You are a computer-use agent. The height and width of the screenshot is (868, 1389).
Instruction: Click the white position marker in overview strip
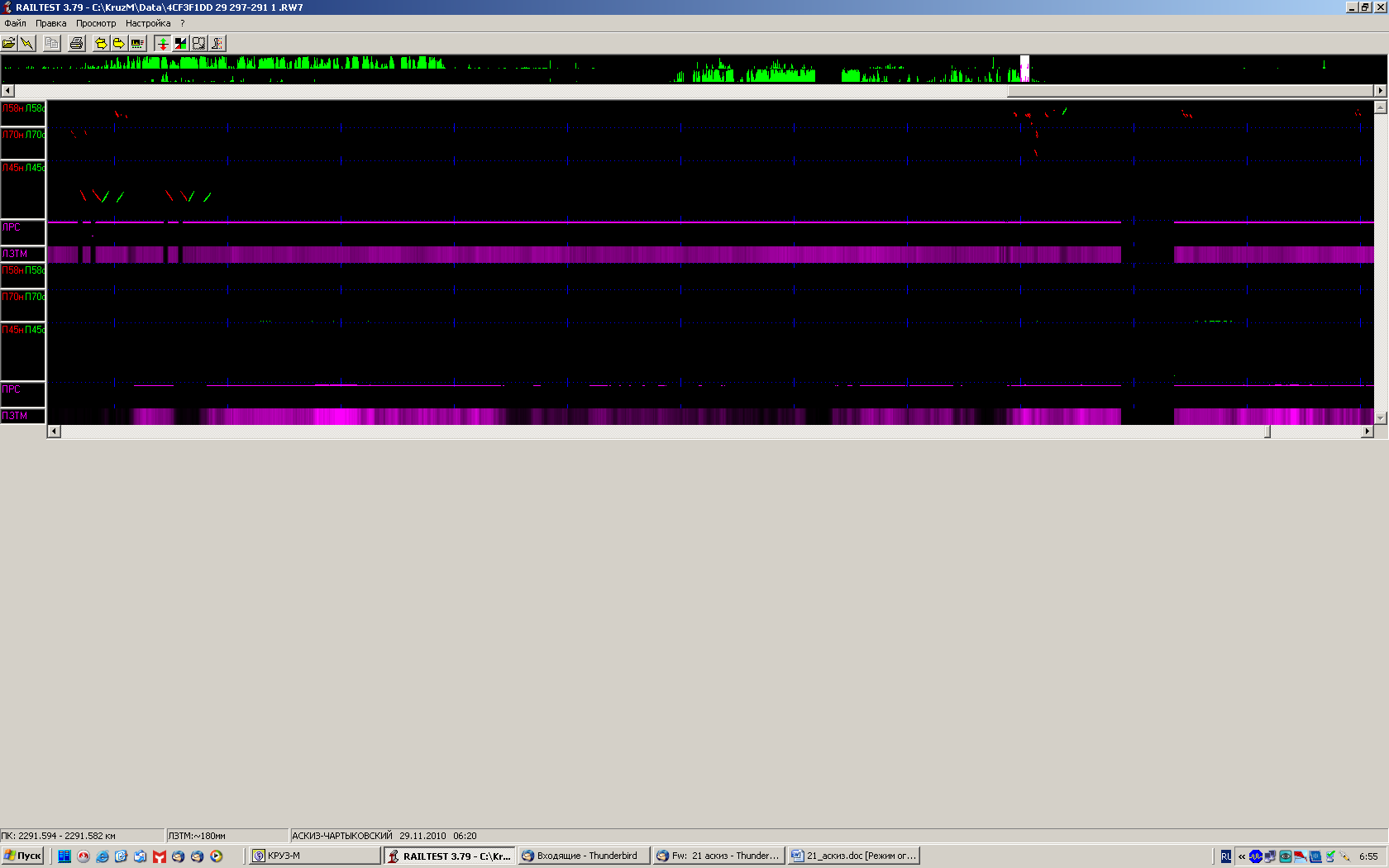pos(1024,69)
